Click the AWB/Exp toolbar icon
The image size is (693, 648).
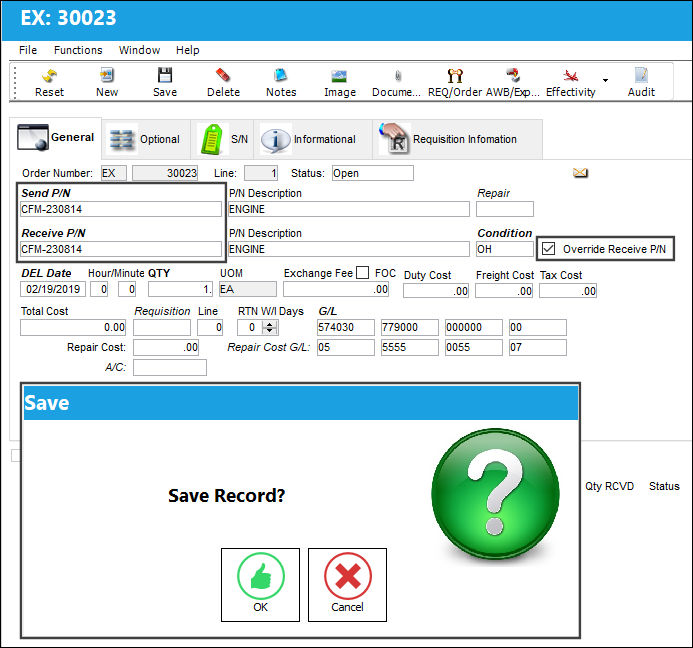pos(513,76)
